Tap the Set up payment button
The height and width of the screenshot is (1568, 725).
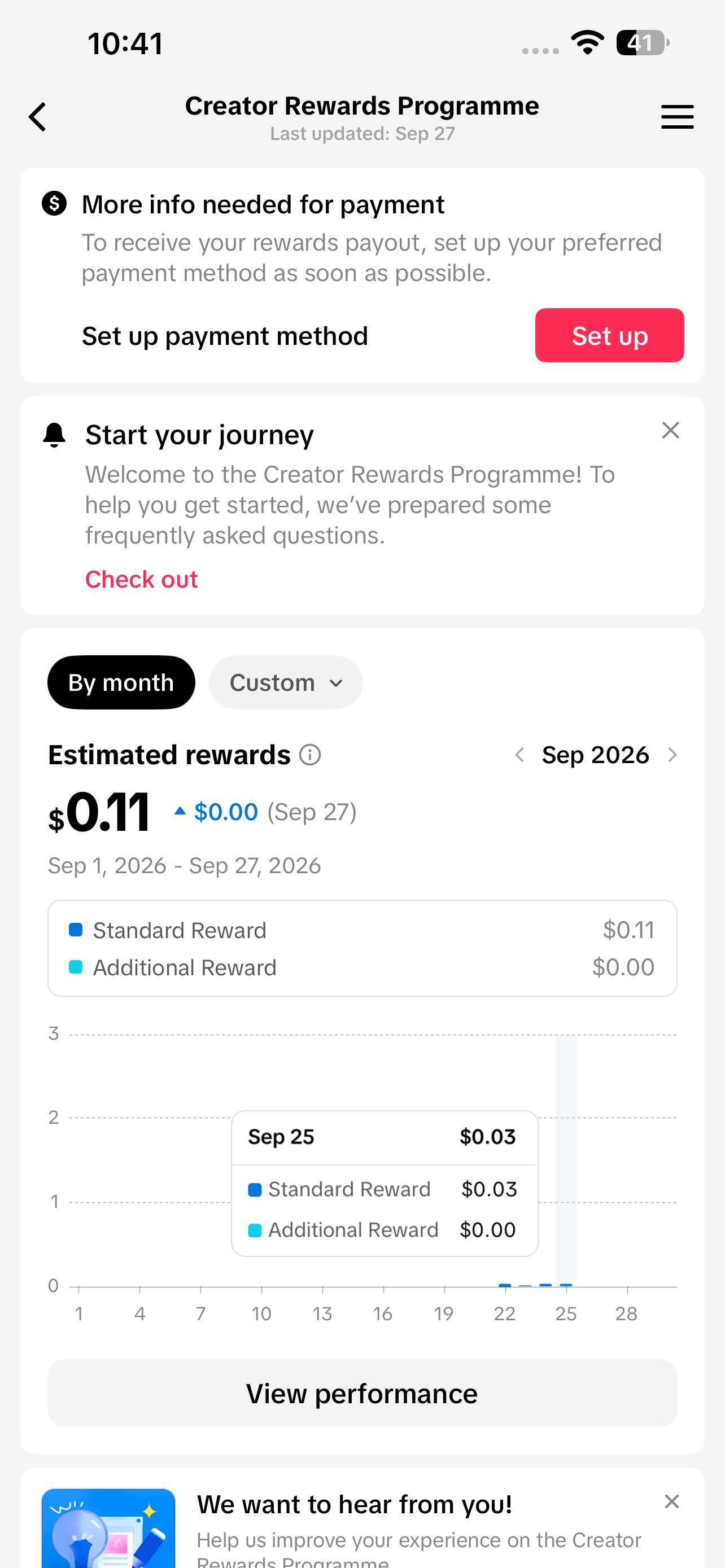coord(609,335)
